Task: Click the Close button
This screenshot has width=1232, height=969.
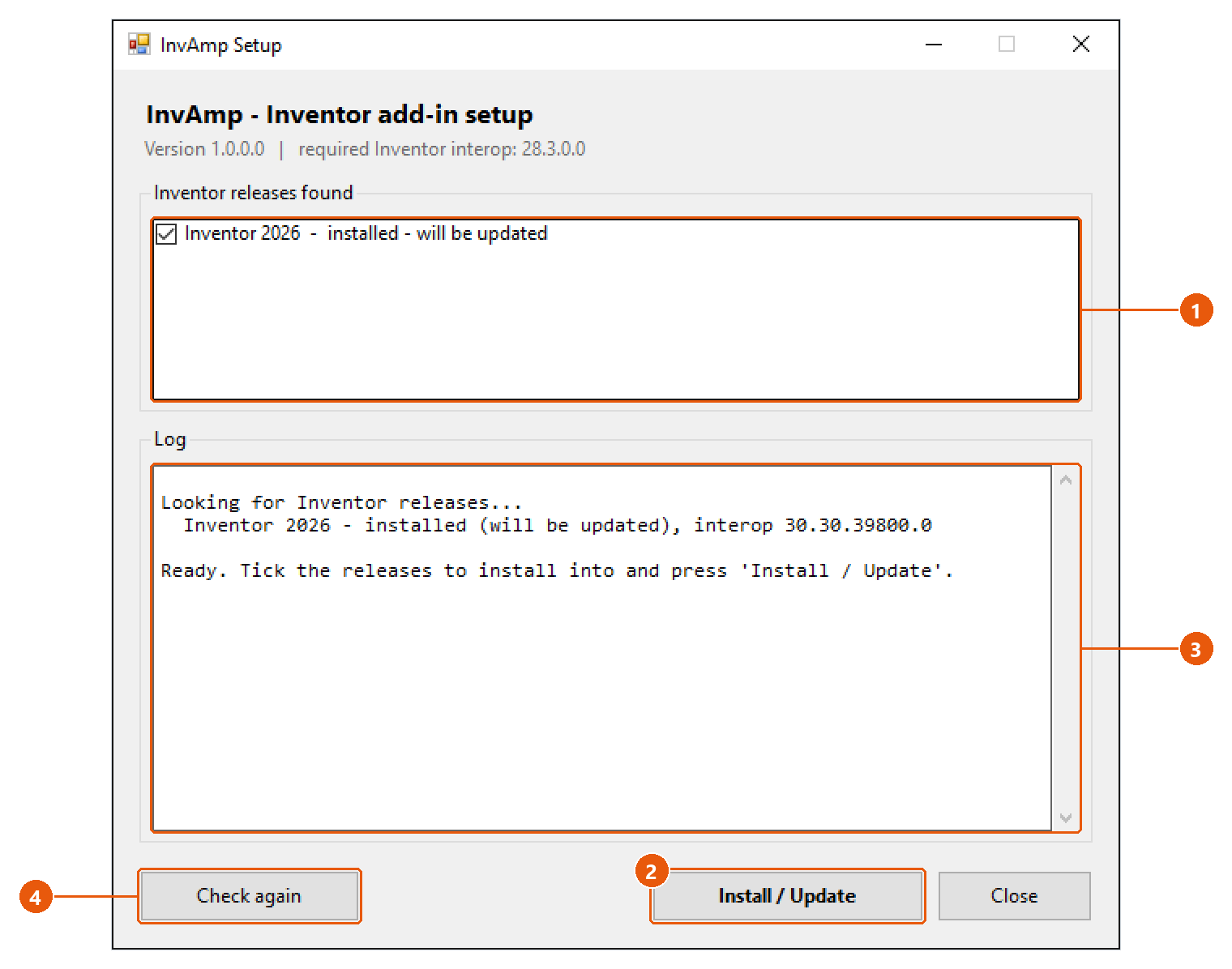Action: [x=1014, y=895]
